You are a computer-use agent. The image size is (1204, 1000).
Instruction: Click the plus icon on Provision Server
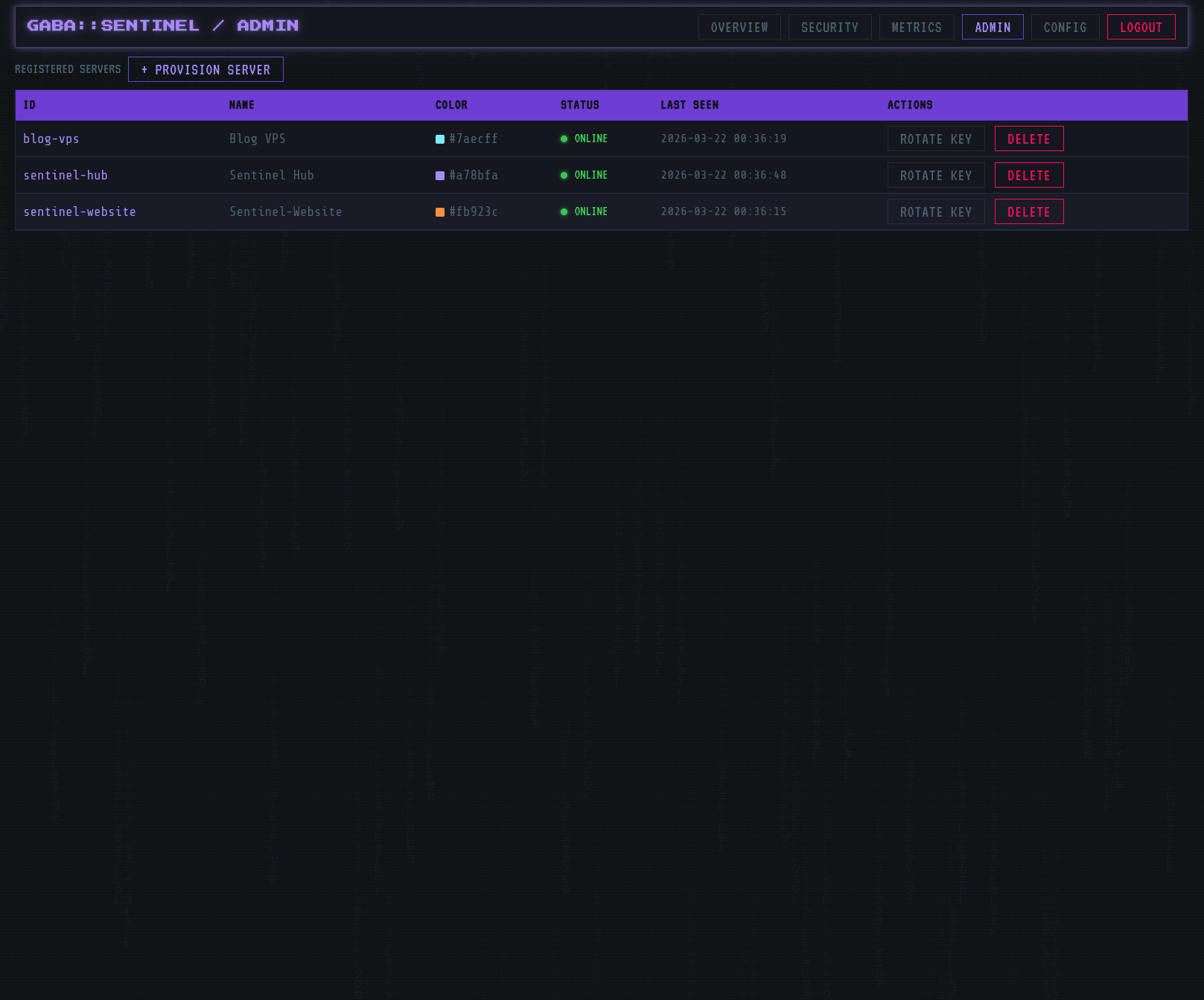[x=144, y=69]
